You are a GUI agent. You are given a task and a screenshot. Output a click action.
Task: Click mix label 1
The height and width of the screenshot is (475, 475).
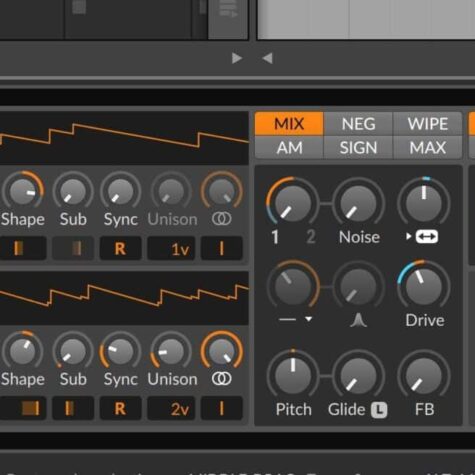point(275,237)
